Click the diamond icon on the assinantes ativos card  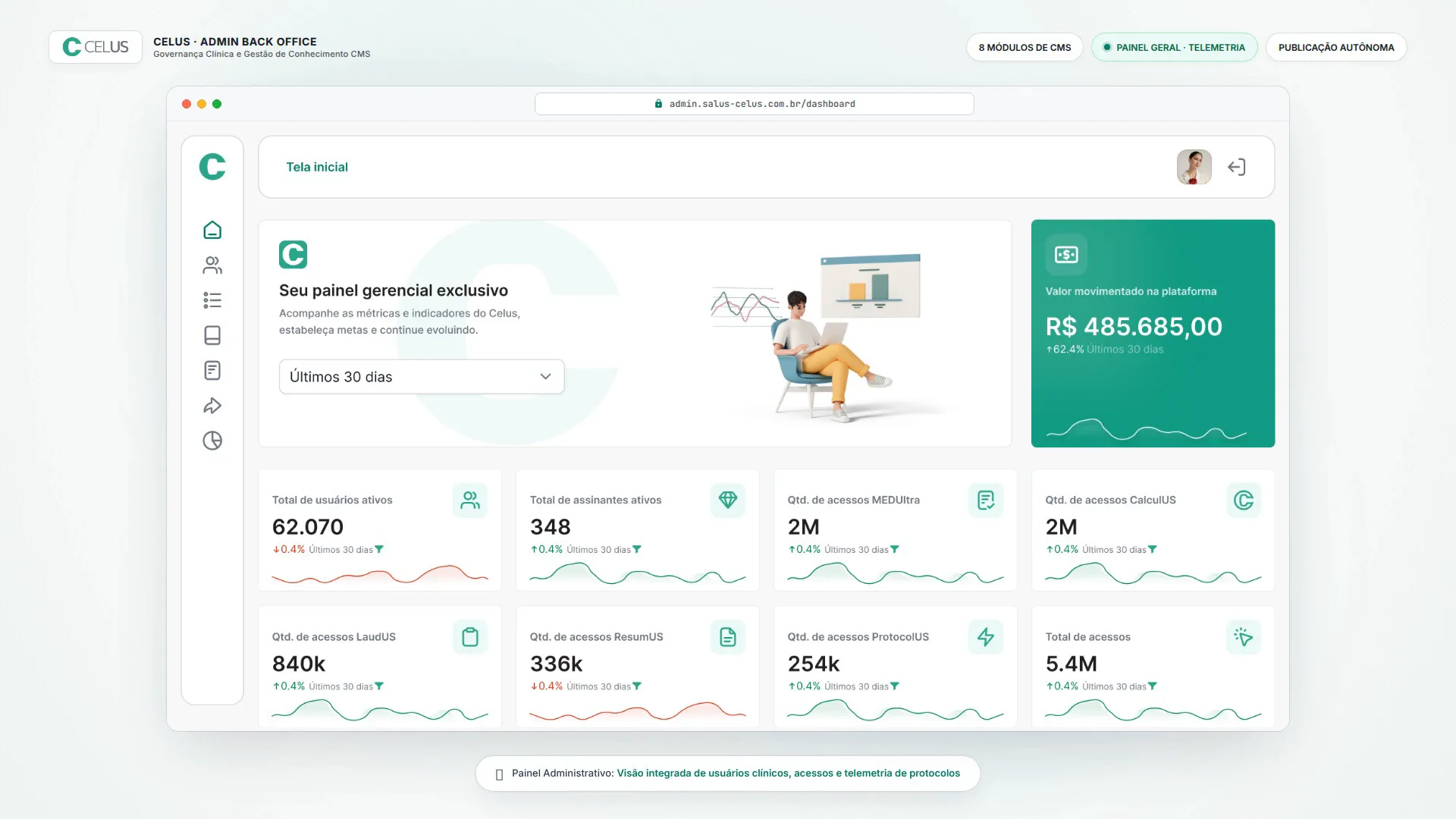click(728, 500)
